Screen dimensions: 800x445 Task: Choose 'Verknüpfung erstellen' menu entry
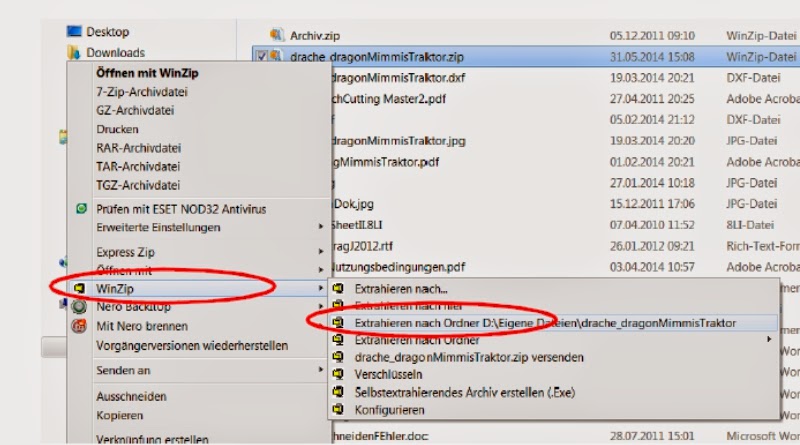pos(152,439)
